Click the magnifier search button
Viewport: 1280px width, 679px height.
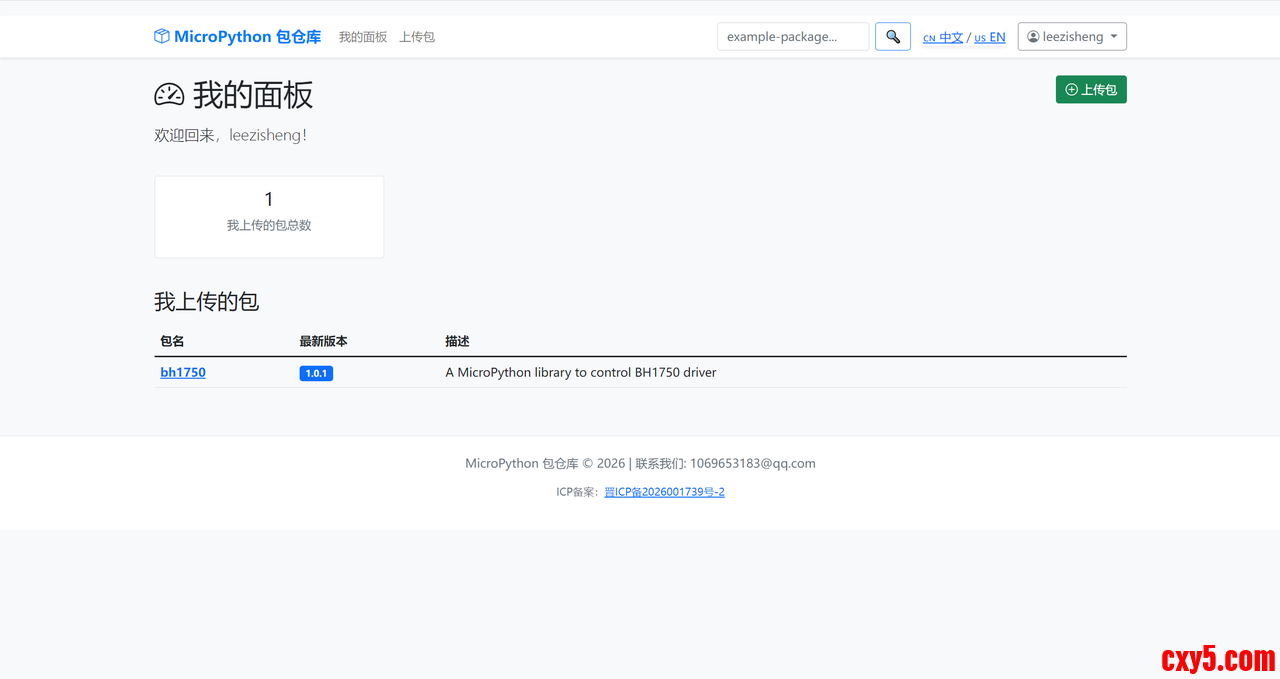click(x=893, y=37)
